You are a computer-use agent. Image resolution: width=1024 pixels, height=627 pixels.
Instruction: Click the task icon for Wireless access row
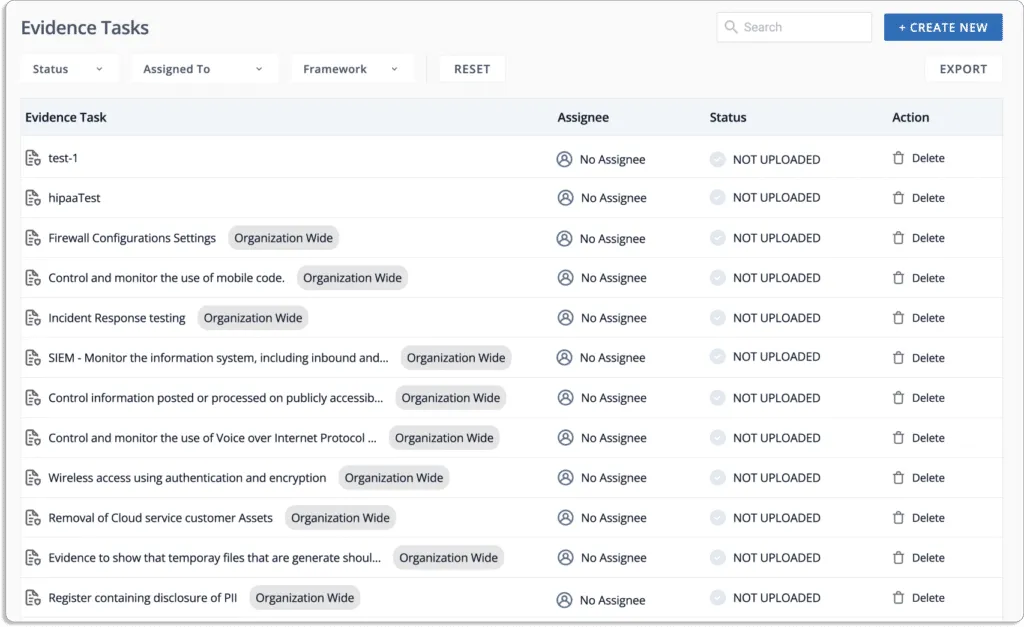tap(33, 478)
